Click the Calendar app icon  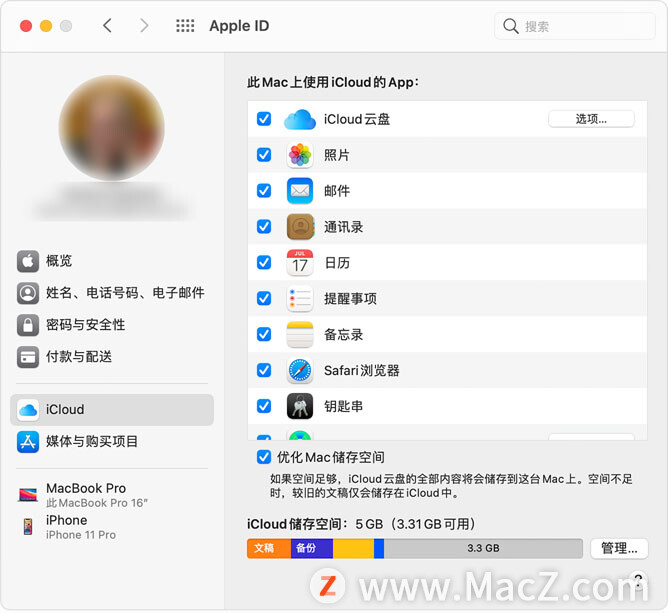click(300, 262)
